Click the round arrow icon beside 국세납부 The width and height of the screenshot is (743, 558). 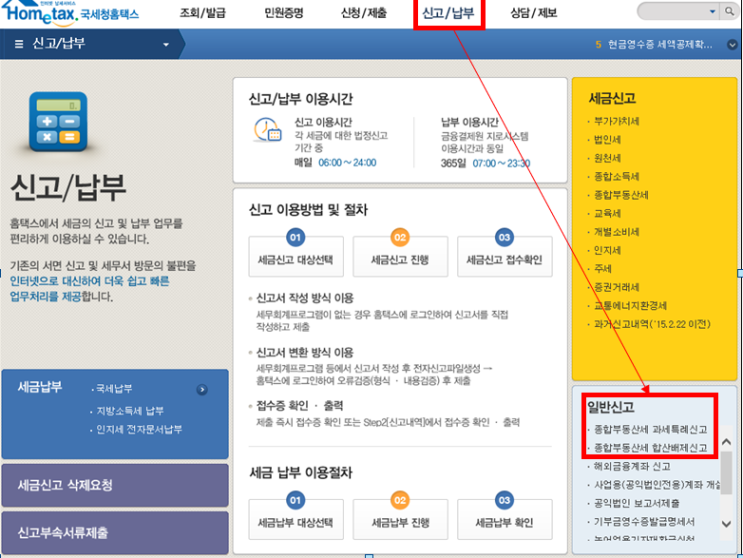point(202,389)
